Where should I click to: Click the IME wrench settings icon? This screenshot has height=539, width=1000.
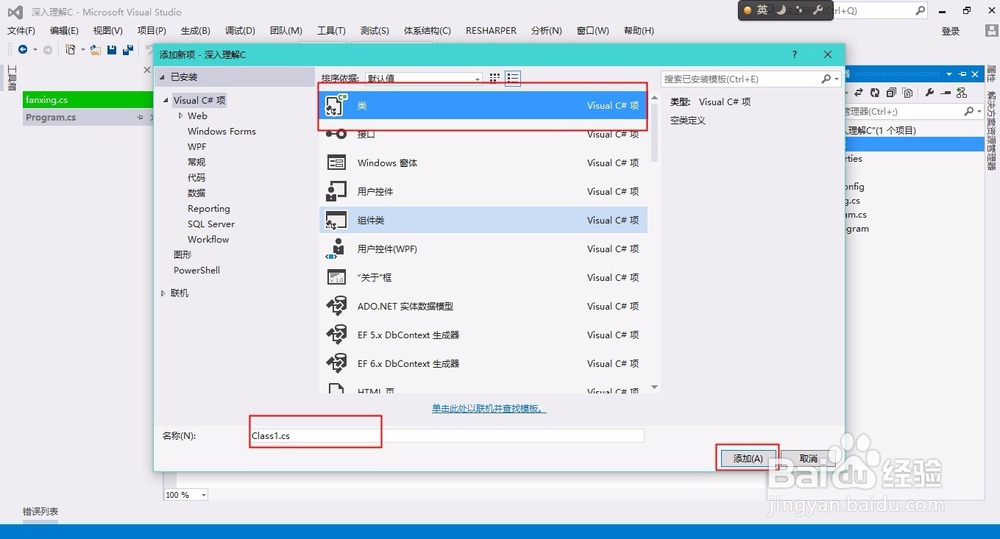(818, 10)
